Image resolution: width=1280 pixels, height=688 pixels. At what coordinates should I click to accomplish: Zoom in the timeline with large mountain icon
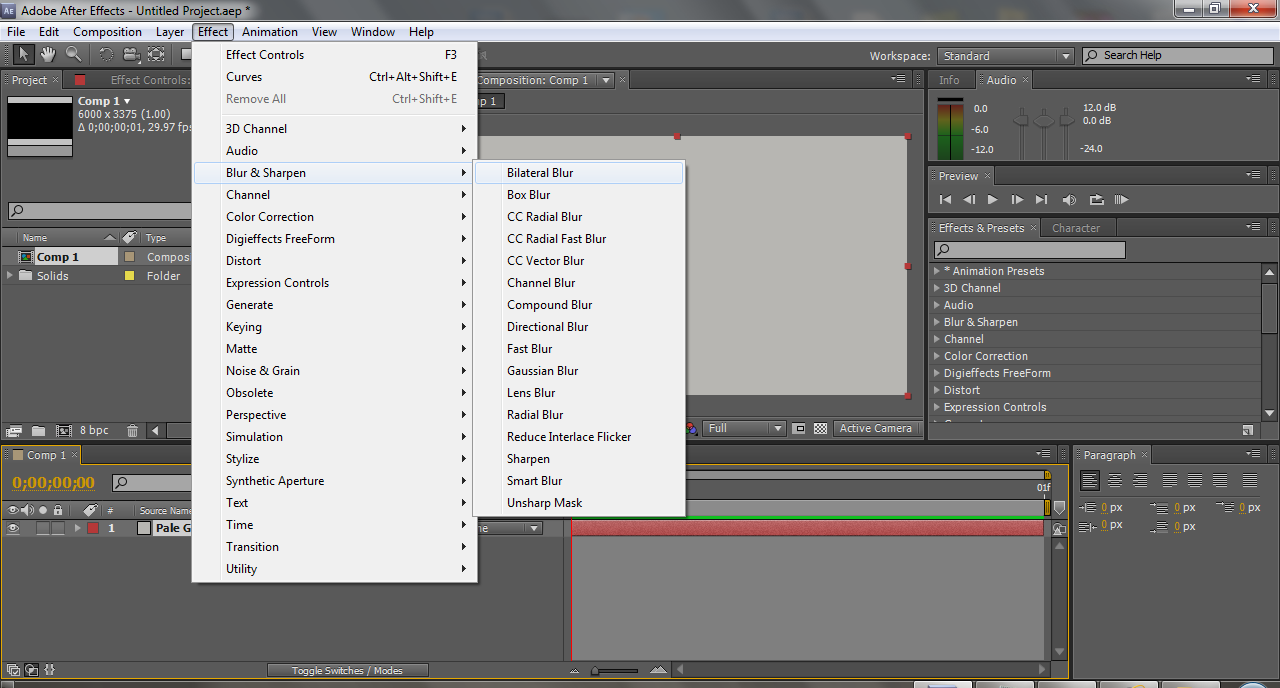[658, 670]
